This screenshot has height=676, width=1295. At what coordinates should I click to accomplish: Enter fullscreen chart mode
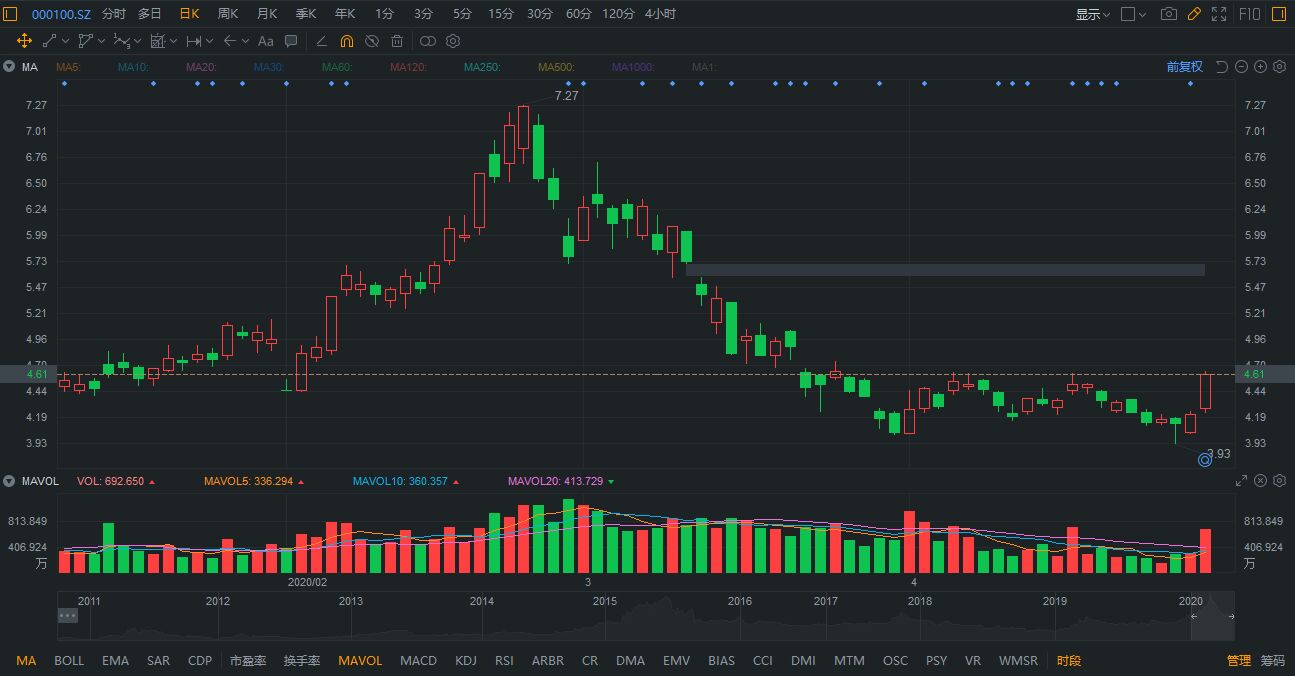1219,14
